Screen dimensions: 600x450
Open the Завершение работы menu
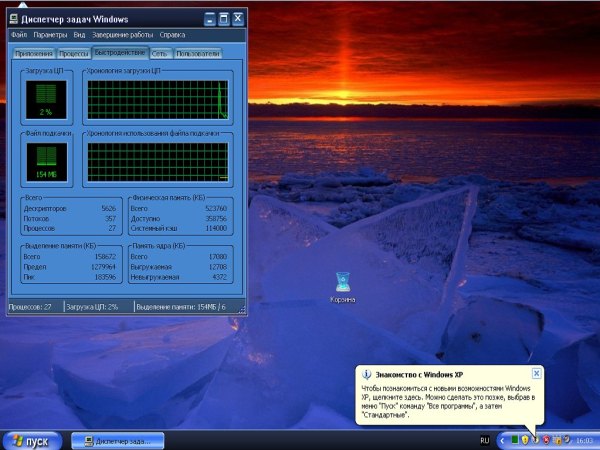pyautogui.click(x=123, y=35)
